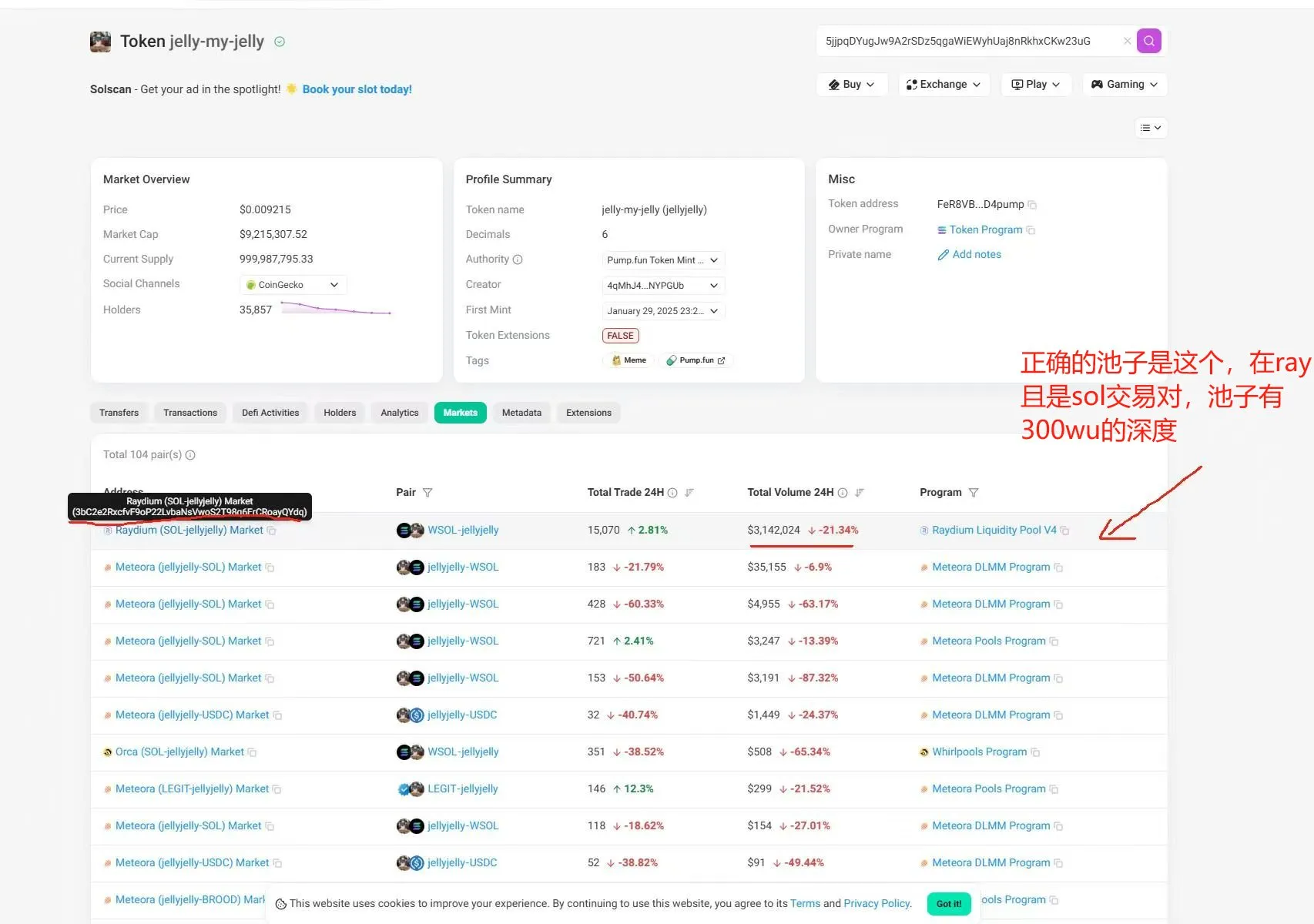Open the Privacy Policy link
This screenshot has height=924, width=1314.
877,903
